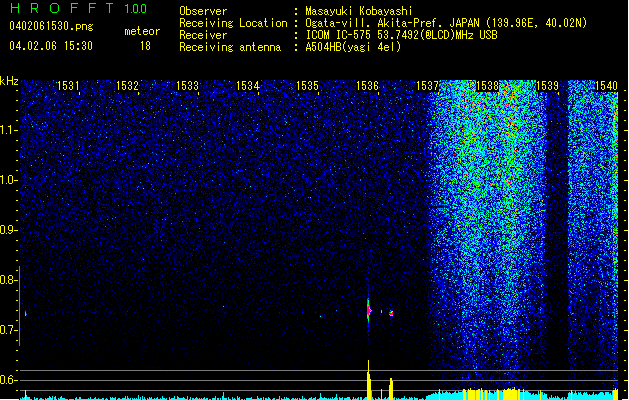The width and height of the screenshot is (629, 400).
Task: Click the 'Receiving antenna' field label
Action: pyautogui.click(x=230, y=47)
